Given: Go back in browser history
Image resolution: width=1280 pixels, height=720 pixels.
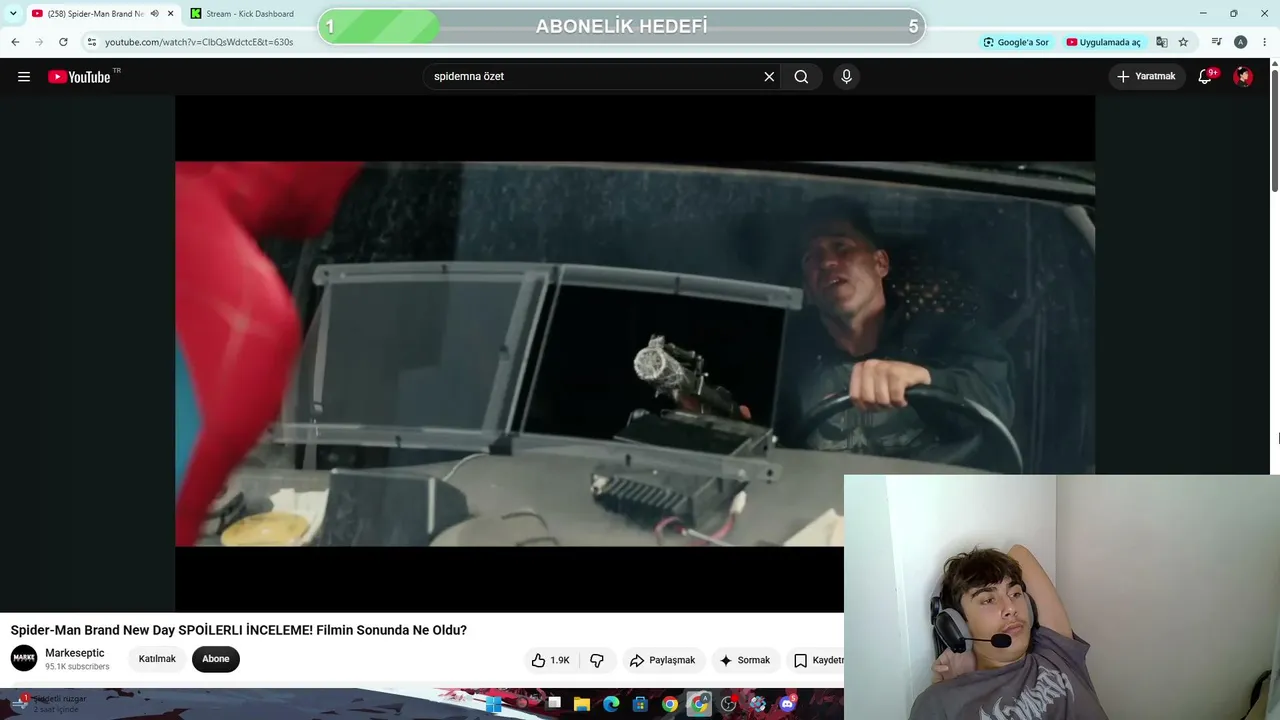Looking at the screenshot, I should tap(15, 42).
